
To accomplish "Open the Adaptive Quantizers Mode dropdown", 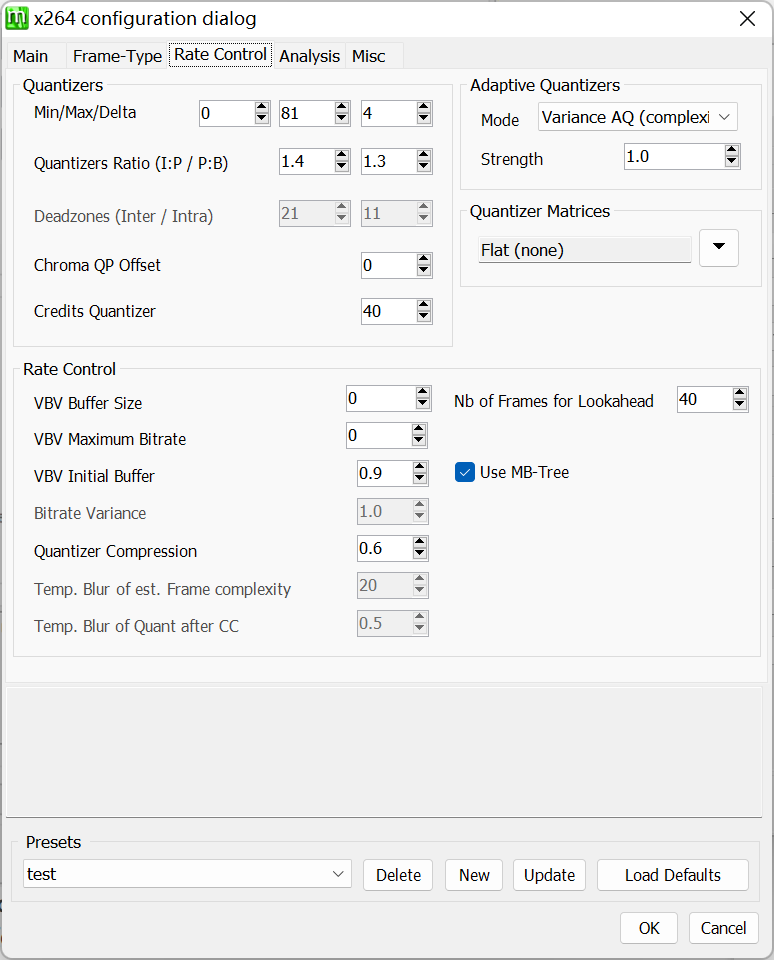I will (x=637, y=118).
